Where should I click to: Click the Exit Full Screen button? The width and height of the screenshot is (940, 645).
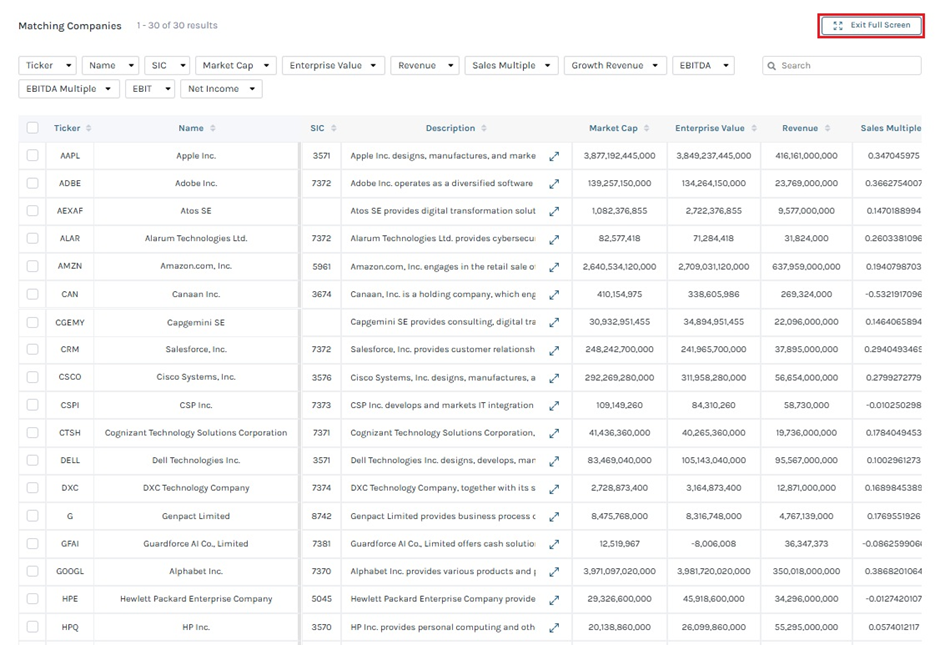click(871, 26)
